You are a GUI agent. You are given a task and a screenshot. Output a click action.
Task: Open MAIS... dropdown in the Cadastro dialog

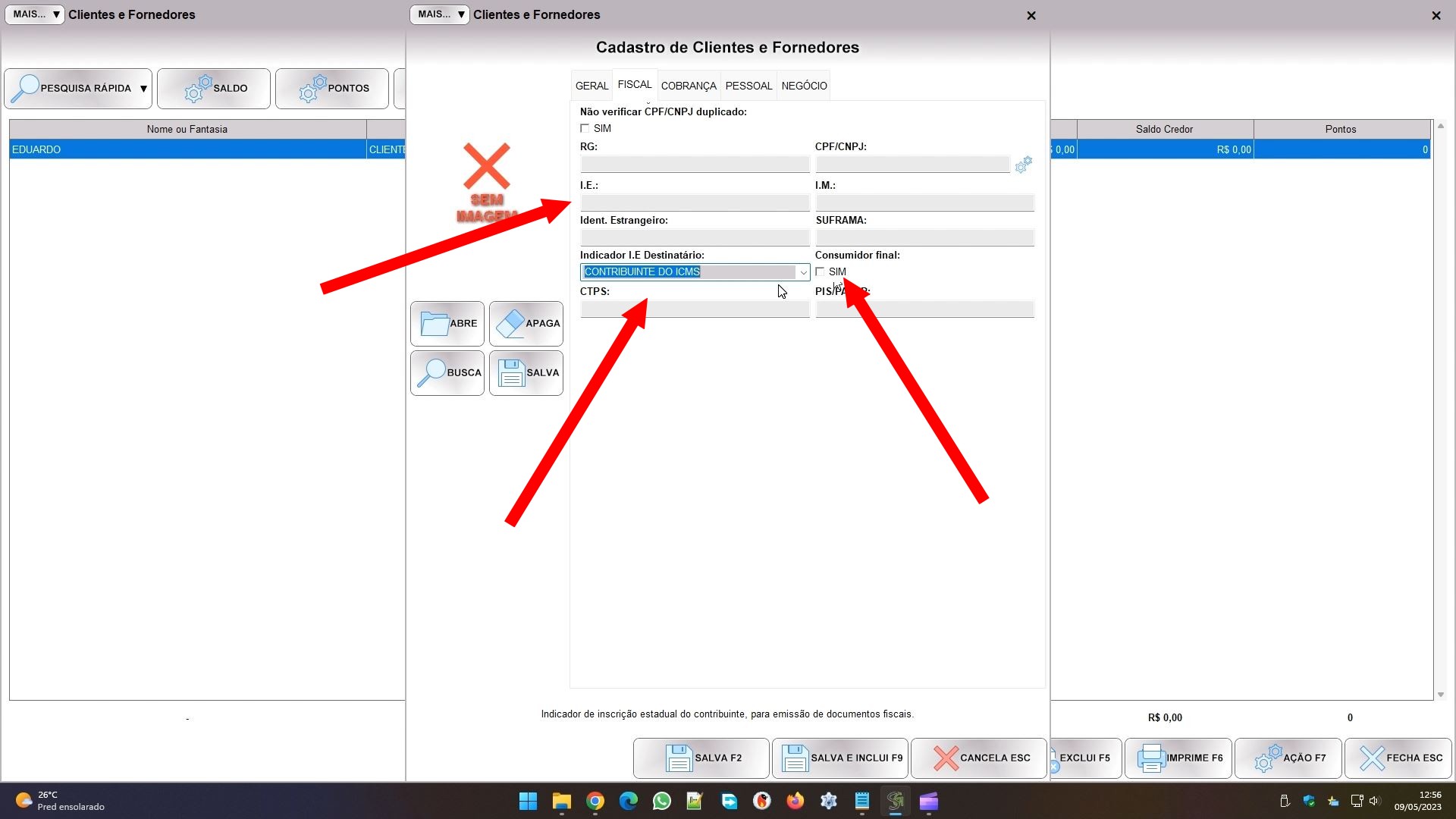click(440, 14)
